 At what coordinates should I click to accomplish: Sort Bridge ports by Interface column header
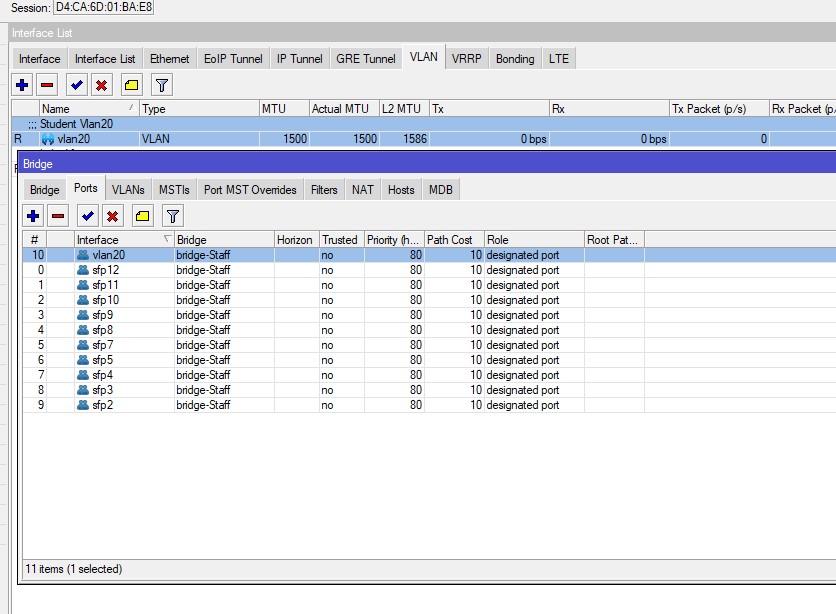[124, 240]
